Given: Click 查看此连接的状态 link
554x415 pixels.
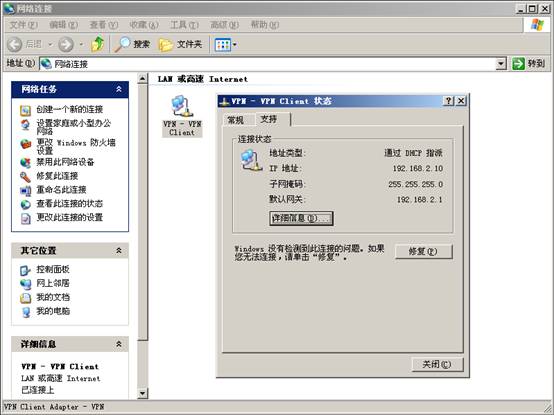Looking at the screenshot, I should point(70,203).
